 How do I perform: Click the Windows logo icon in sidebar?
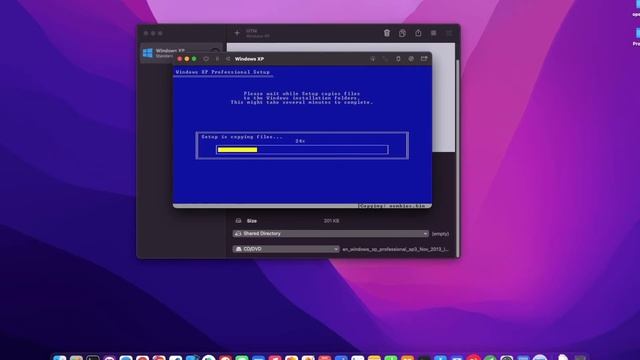[x=148, y=53]
